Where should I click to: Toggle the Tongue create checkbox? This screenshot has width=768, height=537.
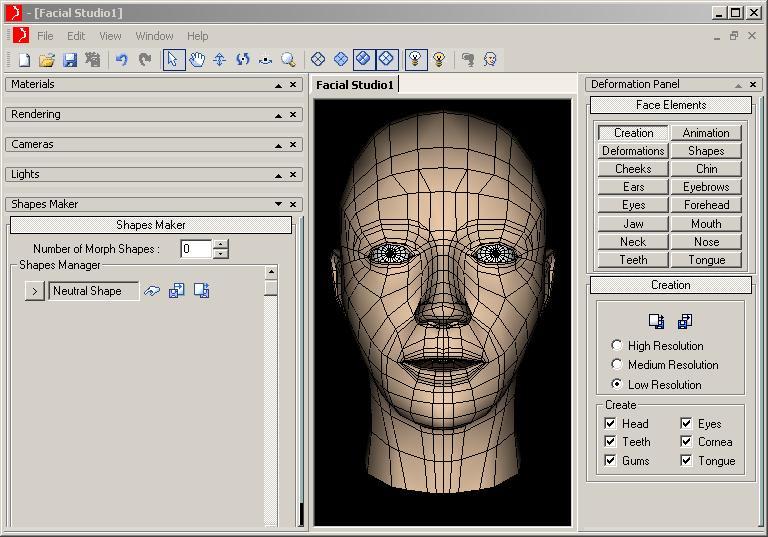coord(686,461)
